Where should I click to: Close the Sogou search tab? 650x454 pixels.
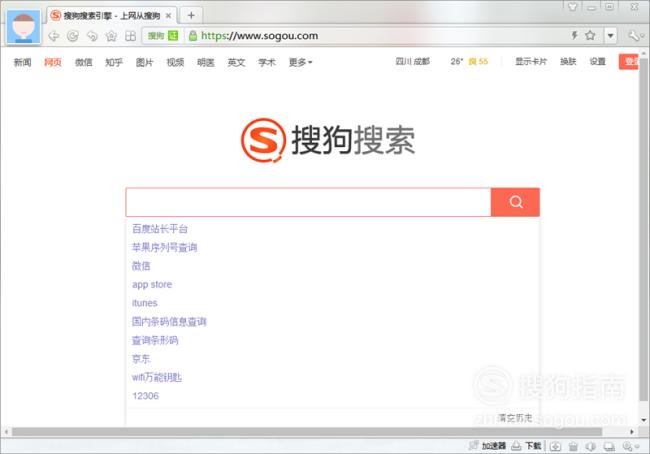(168, 16)
